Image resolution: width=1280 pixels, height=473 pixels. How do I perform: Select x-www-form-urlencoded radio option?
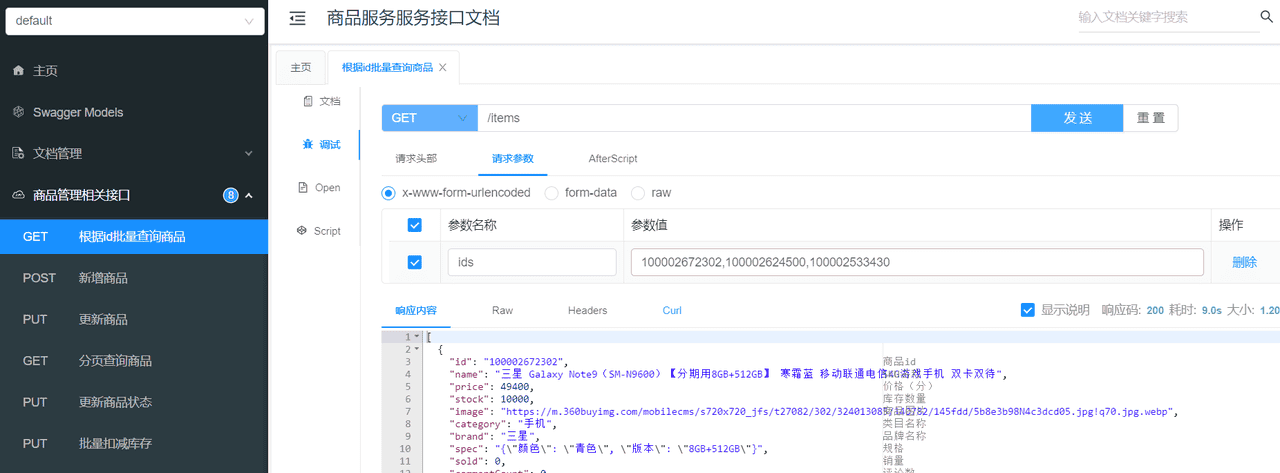(x=389, y=192)
